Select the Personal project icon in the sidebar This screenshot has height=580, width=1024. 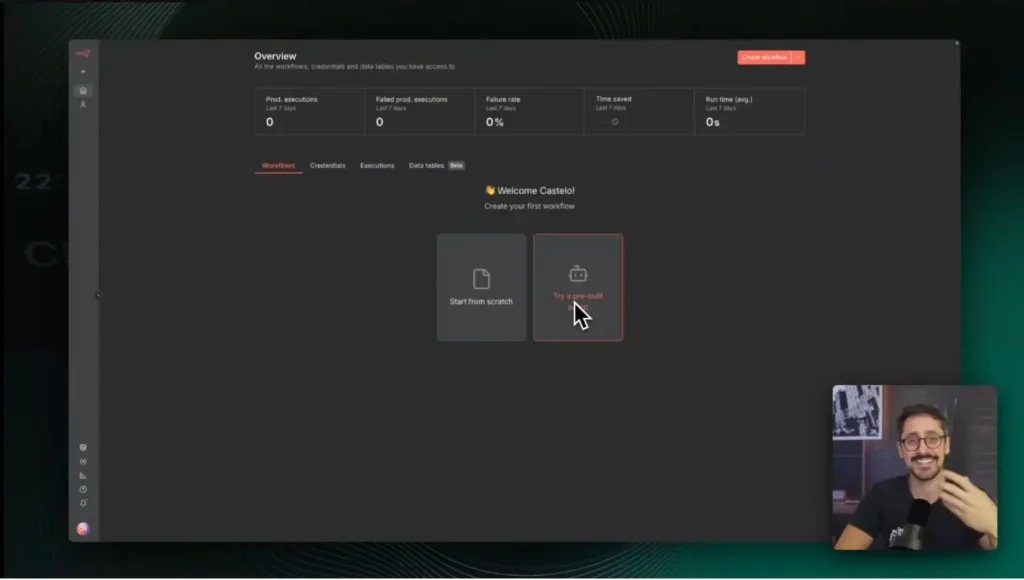coord(84,103)
